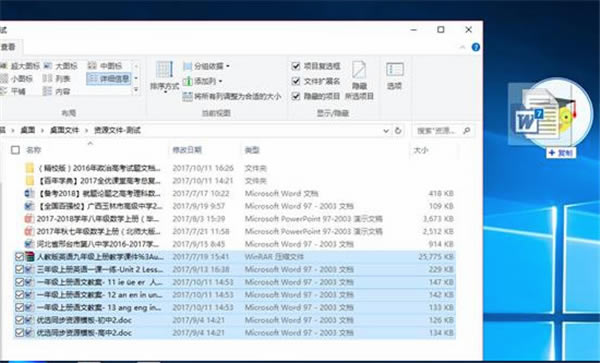Click 资源文件-测试 breadcrumb segment
600x363 pixels.
click(x=117, y=130)
